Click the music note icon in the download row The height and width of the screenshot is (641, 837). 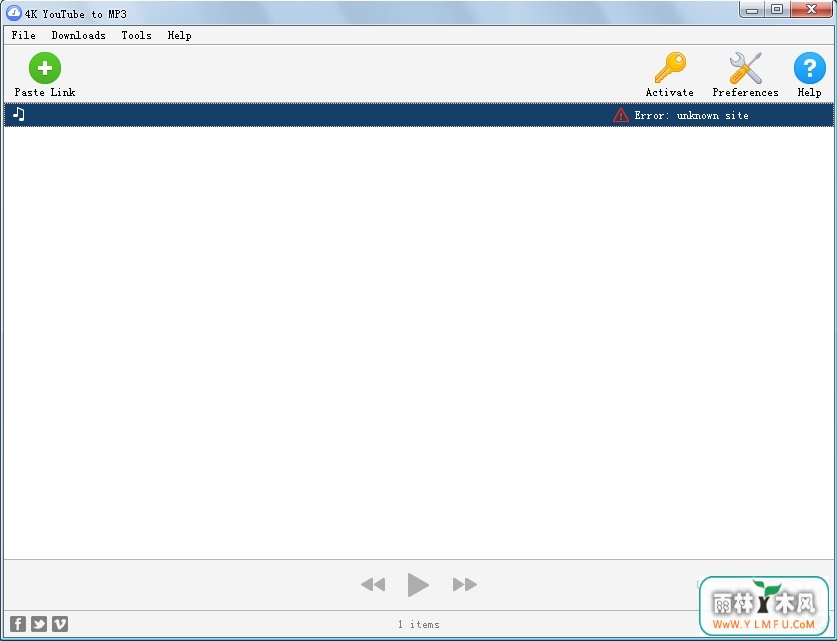click(x=19, y=114)
